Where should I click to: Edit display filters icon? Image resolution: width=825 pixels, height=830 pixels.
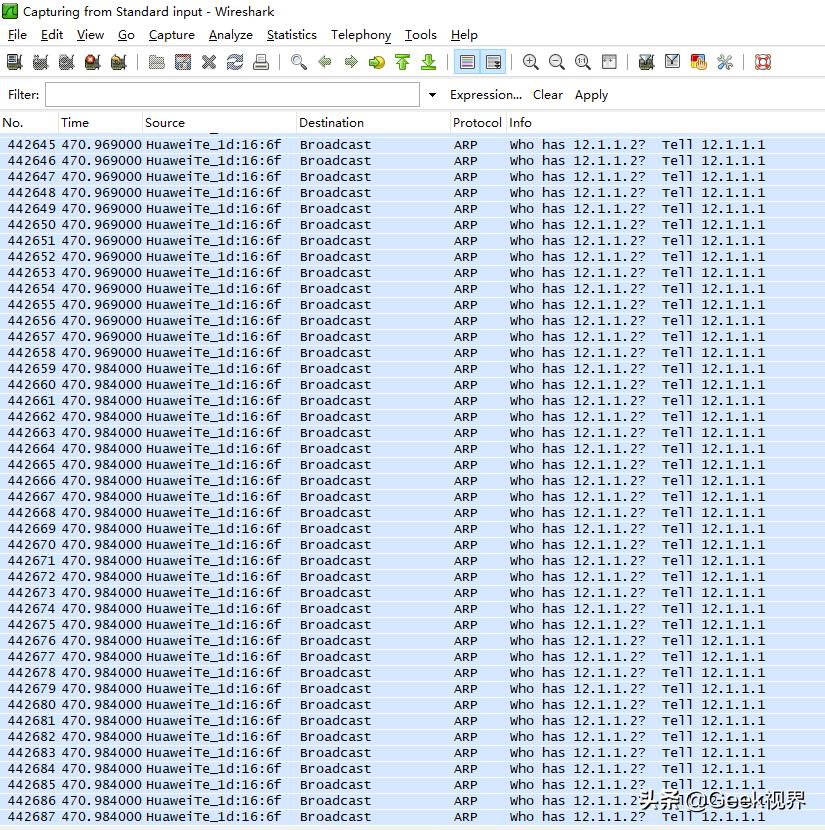coord(672,62)
